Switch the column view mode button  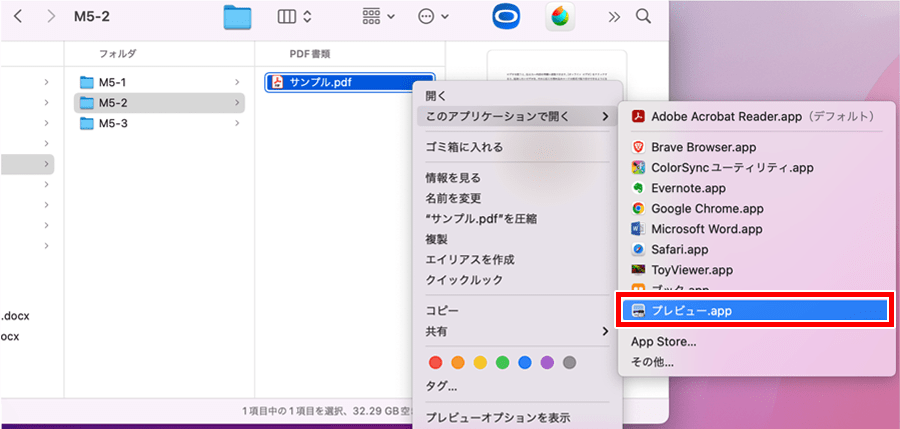294,17
